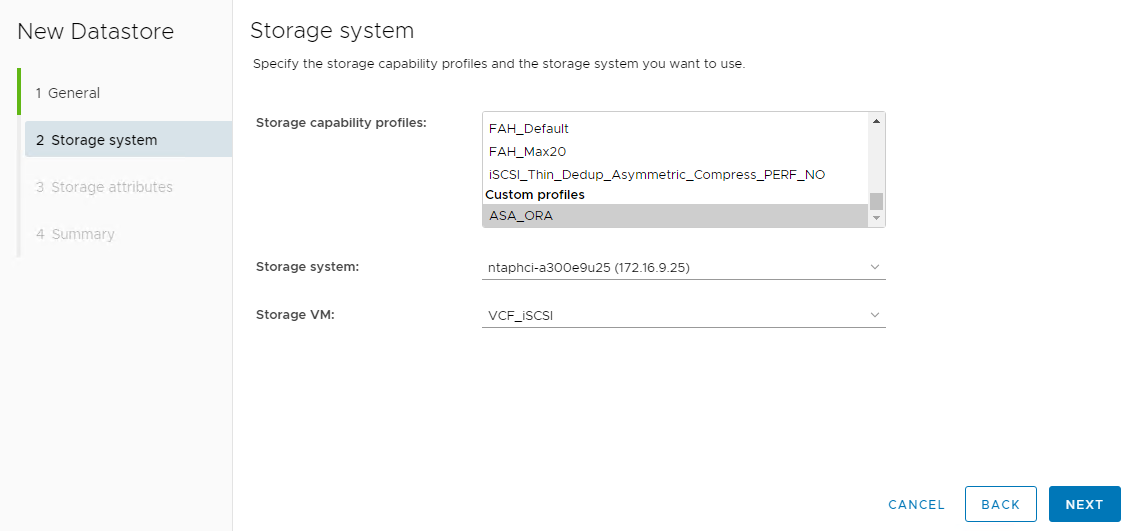Cancel the New Datastore wizard
The image size is (1140, 531).
pyautogui.click(x=916, y=505)
